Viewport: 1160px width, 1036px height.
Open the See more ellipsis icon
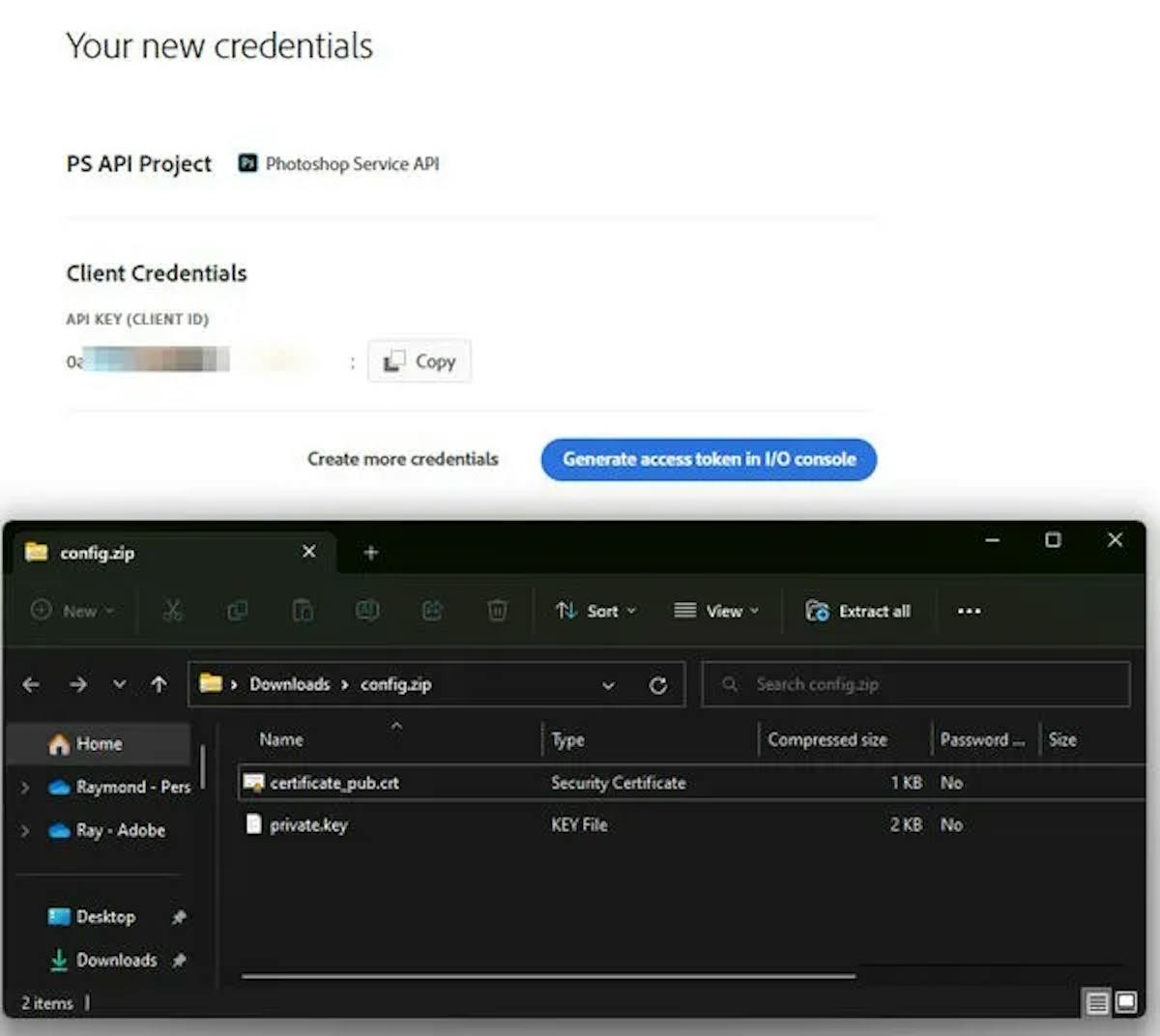pos(969,611)
